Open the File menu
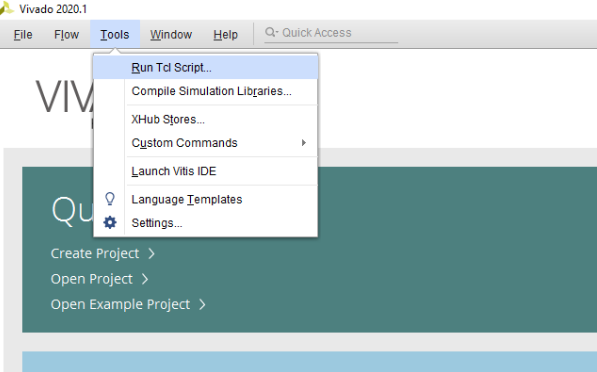 (x=23, y=35)
